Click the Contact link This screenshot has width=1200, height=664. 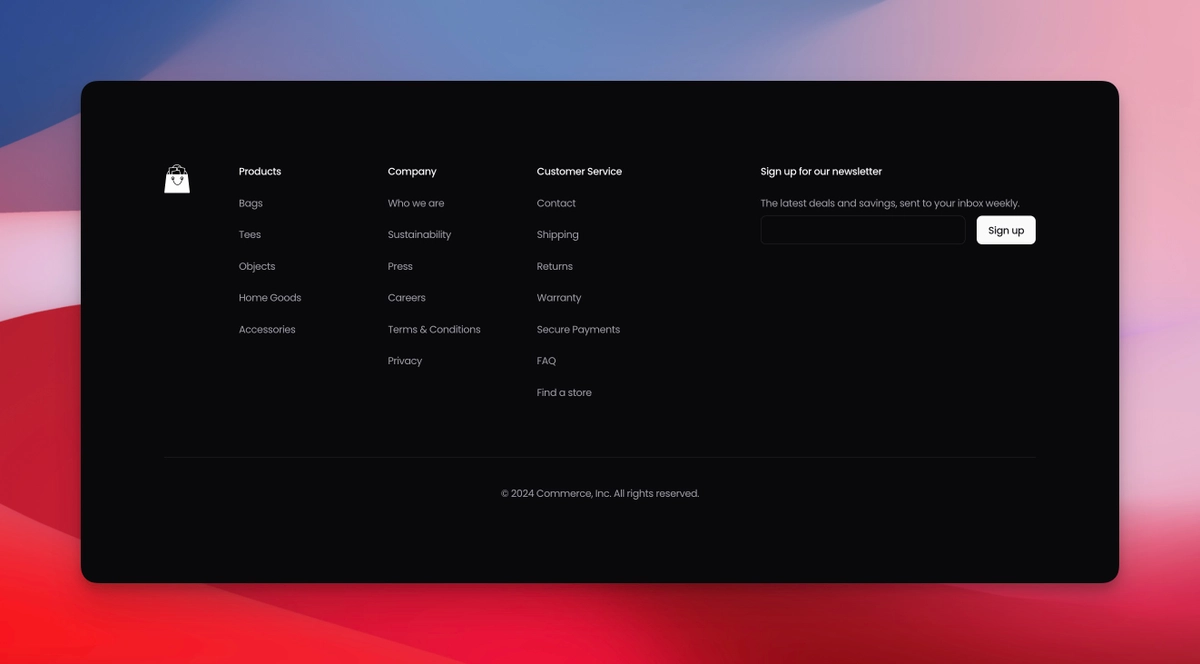556,203
